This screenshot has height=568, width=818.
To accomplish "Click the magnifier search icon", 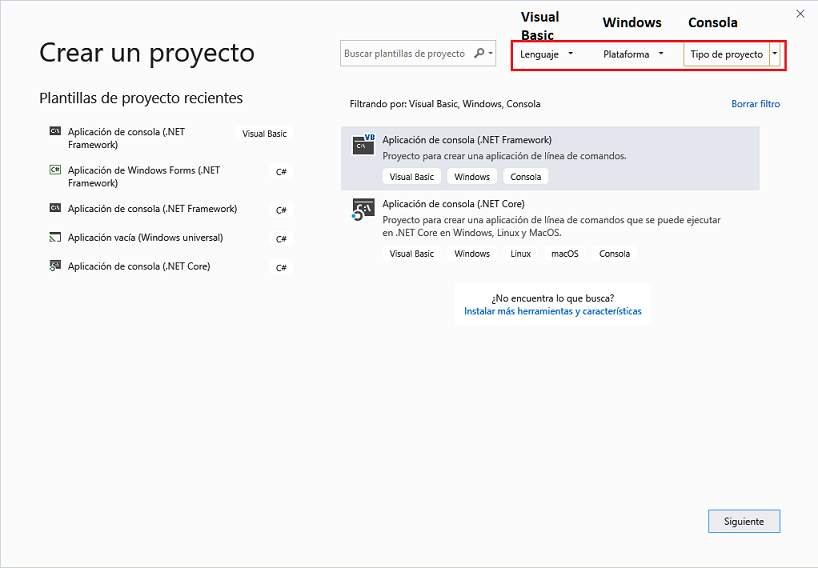I will pyautogui.click(x=480, y=54).
